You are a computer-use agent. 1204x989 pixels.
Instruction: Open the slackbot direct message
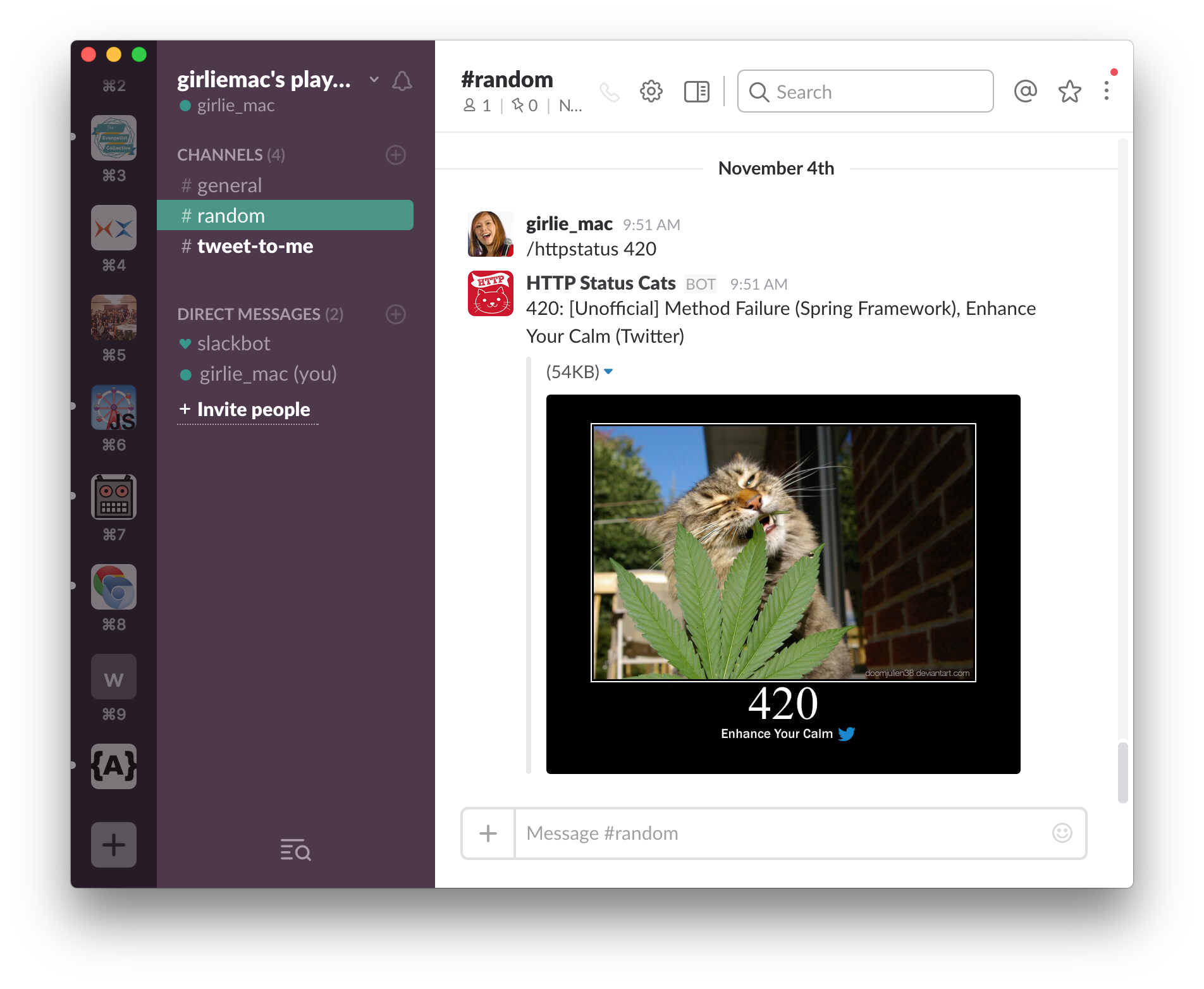[x=234, y=343]
